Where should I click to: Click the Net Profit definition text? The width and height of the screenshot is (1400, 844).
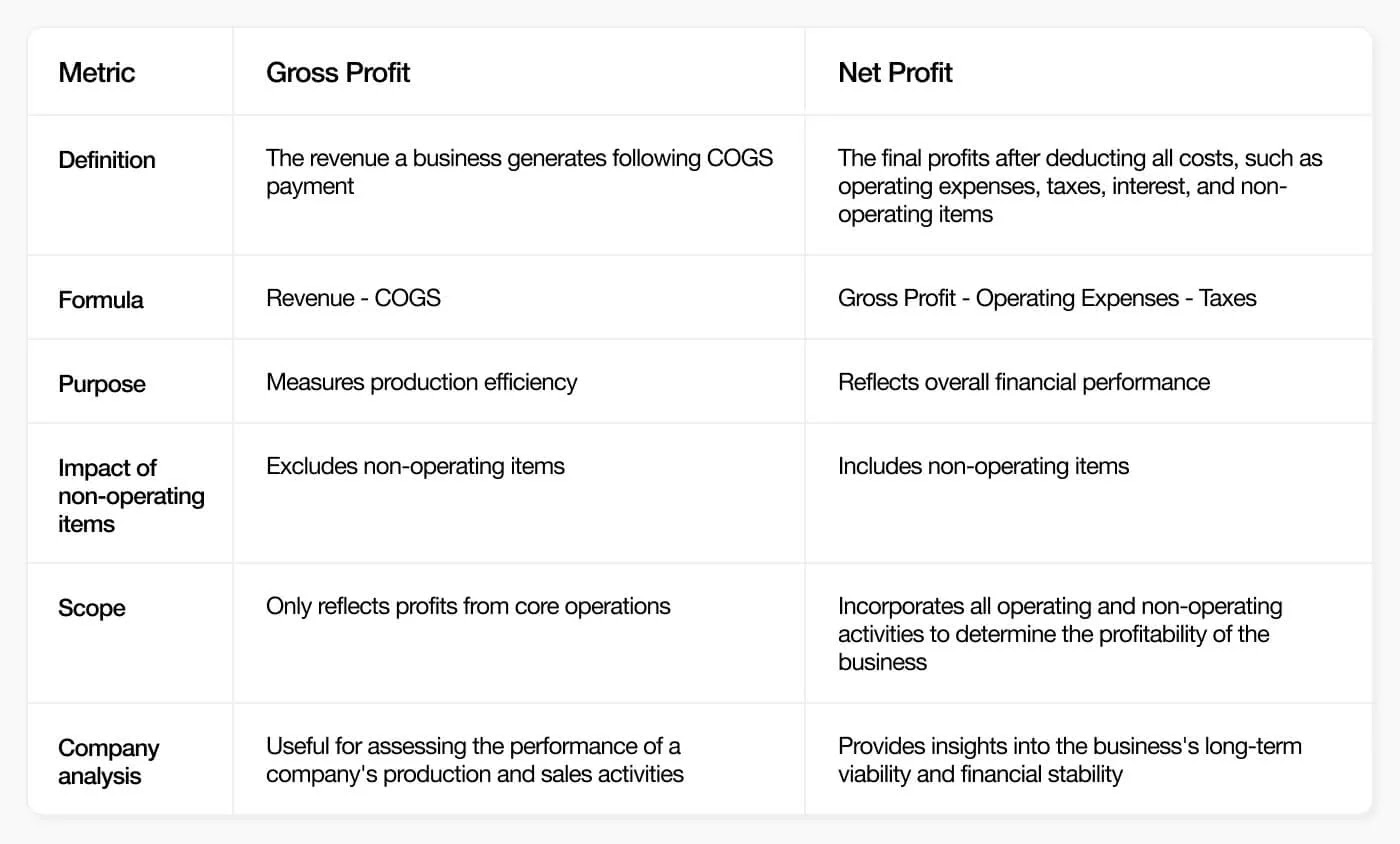[1080, 186]
